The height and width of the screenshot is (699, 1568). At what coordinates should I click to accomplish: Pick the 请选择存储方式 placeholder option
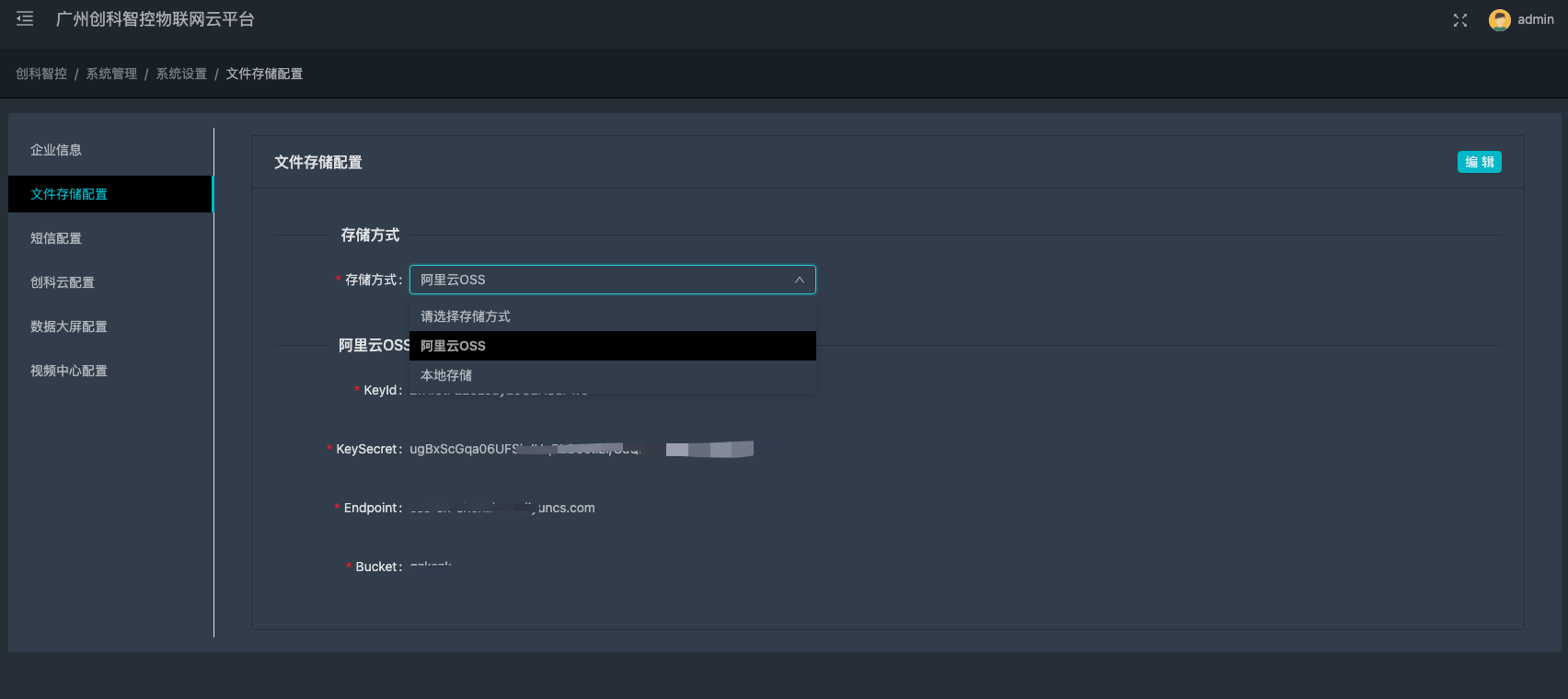tap(466, 316)
